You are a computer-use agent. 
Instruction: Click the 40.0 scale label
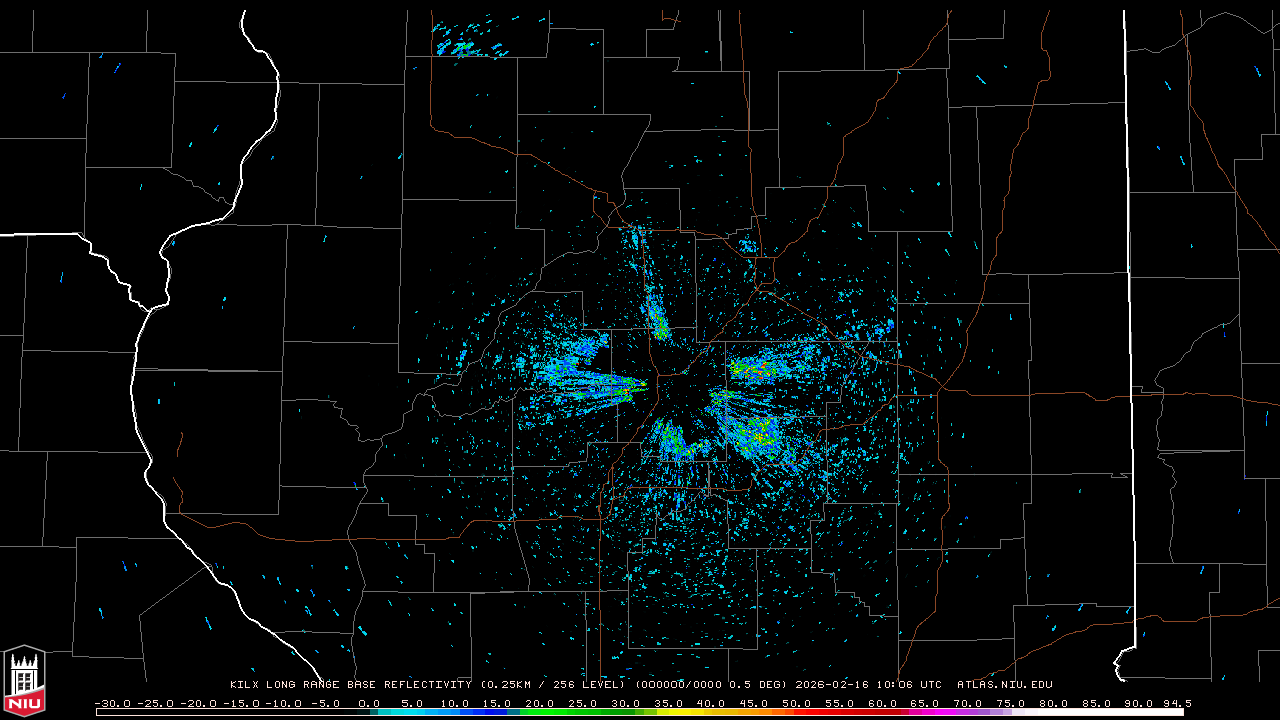tap(711, 703)
